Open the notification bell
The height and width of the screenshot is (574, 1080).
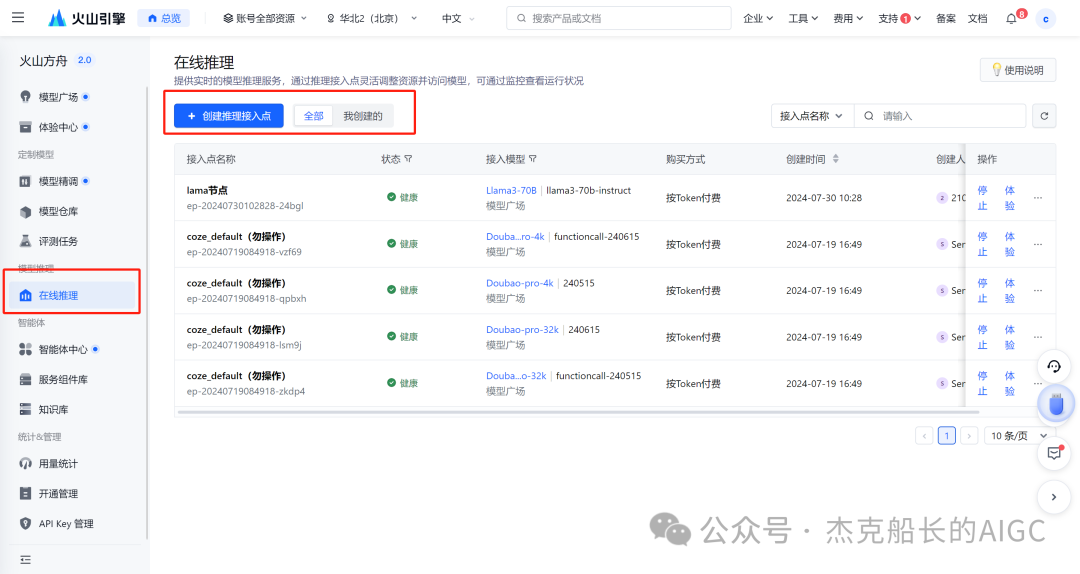coord(1012,19)
